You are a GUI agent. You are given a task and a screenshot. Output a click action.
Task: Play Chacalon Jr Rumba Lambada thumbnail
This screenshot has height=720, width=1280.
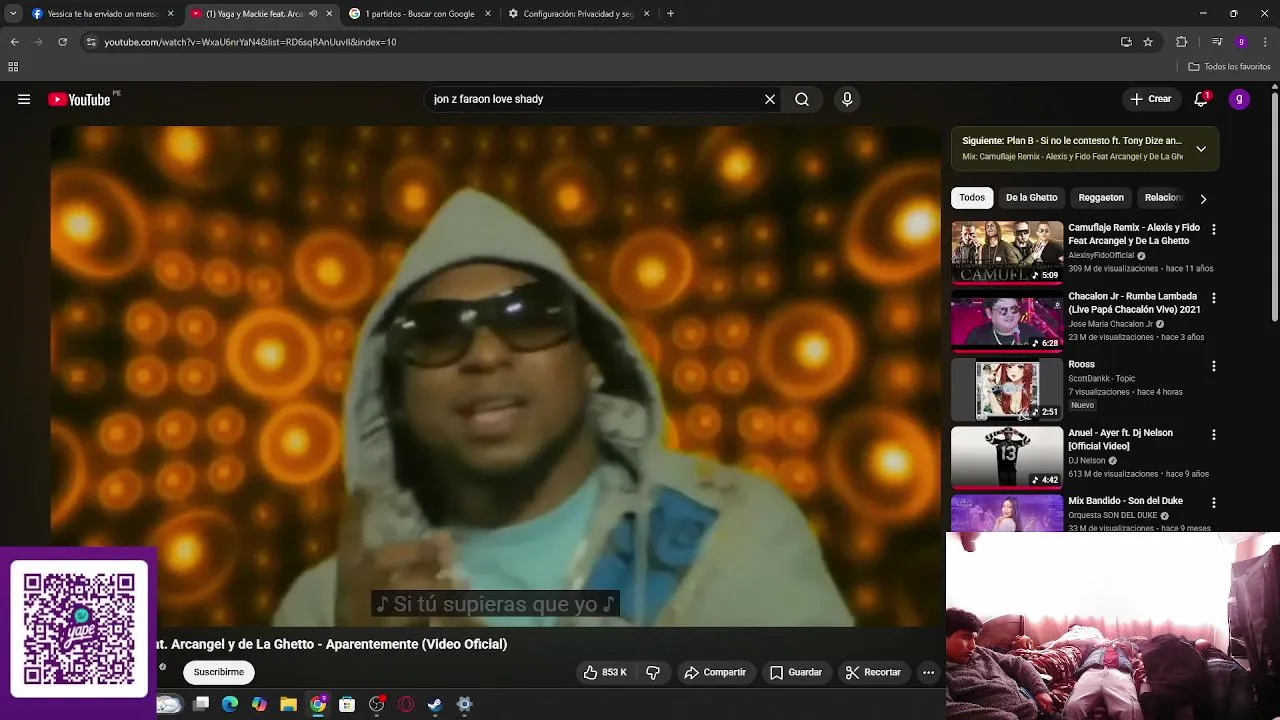(1007, 321)
